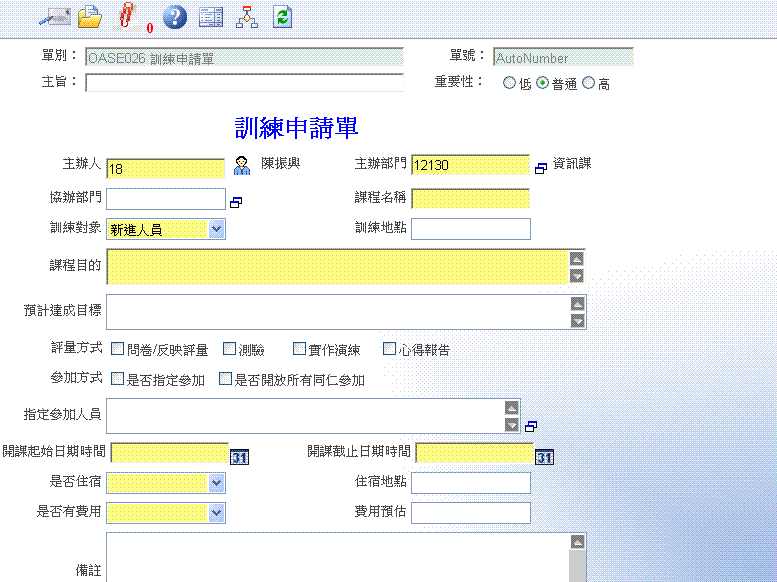Check the 問卷/反映評量 checkbox

[117, 350]
